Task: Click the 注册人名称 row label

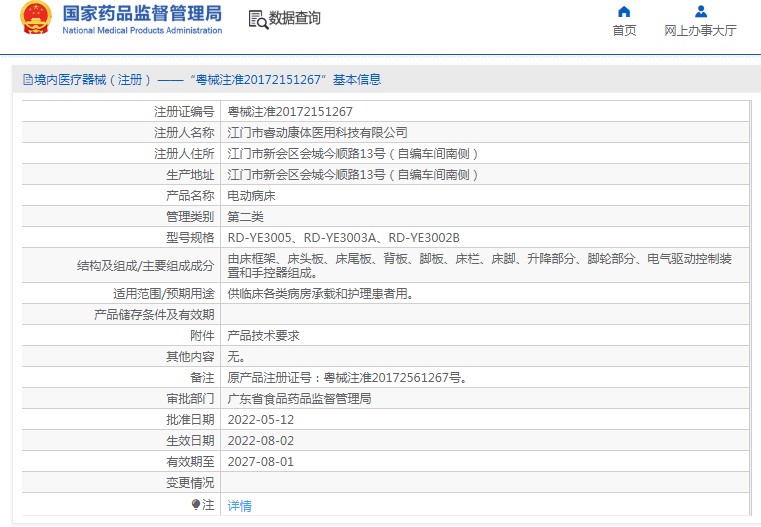Action: (184, 132)
